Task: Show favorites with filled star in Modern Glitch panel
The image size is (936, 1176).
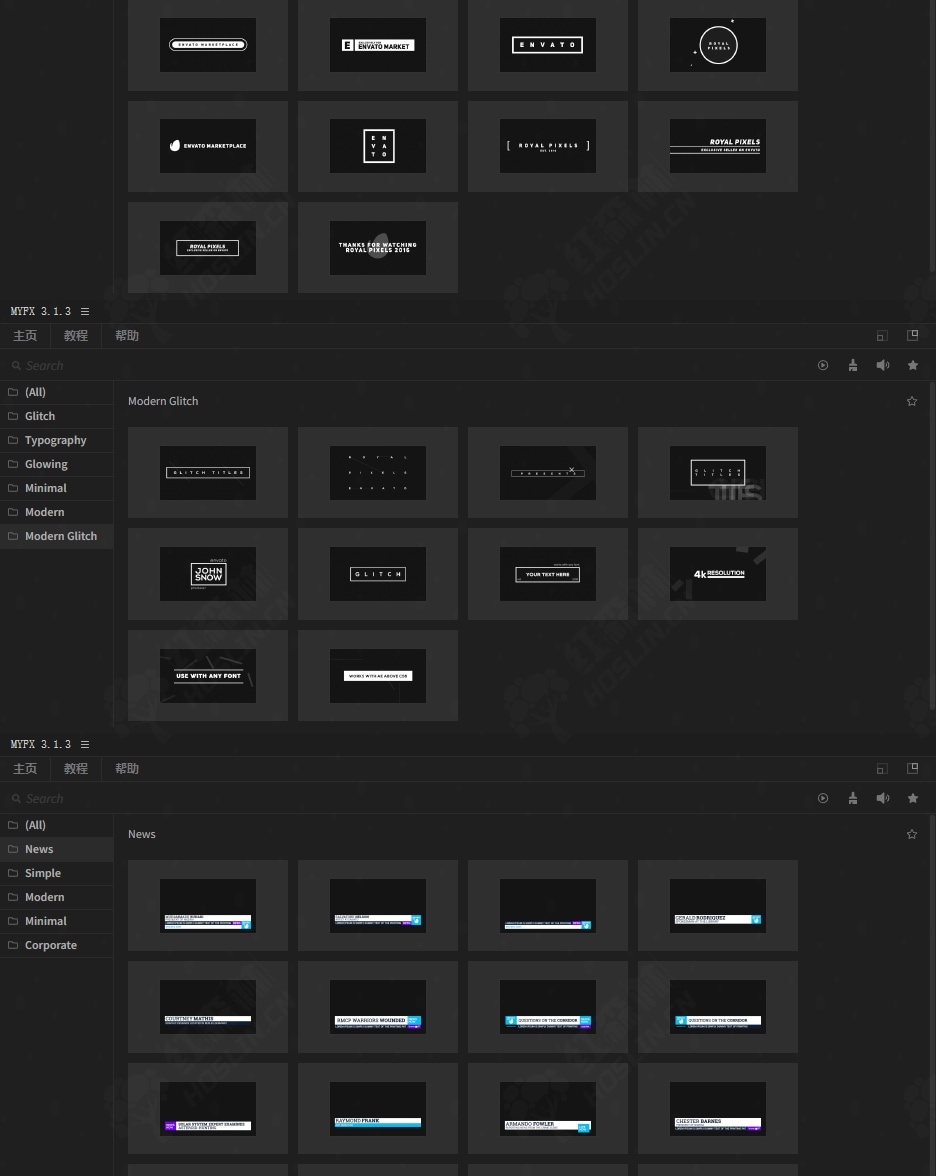Action: point(913,365)
